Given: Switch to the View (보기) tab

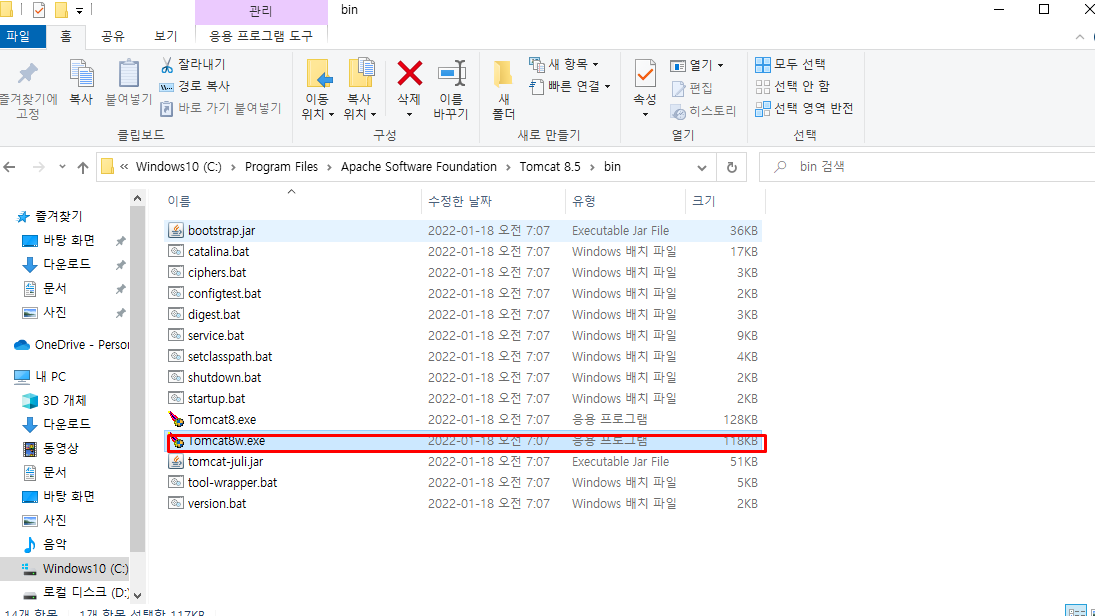Looking at the screenshot, I should pyautogui.click(x=166, y=36).
